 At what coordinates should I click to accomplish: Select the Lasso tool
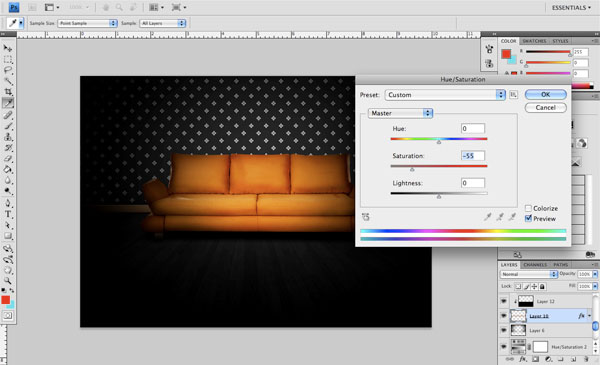coord(8,70)
